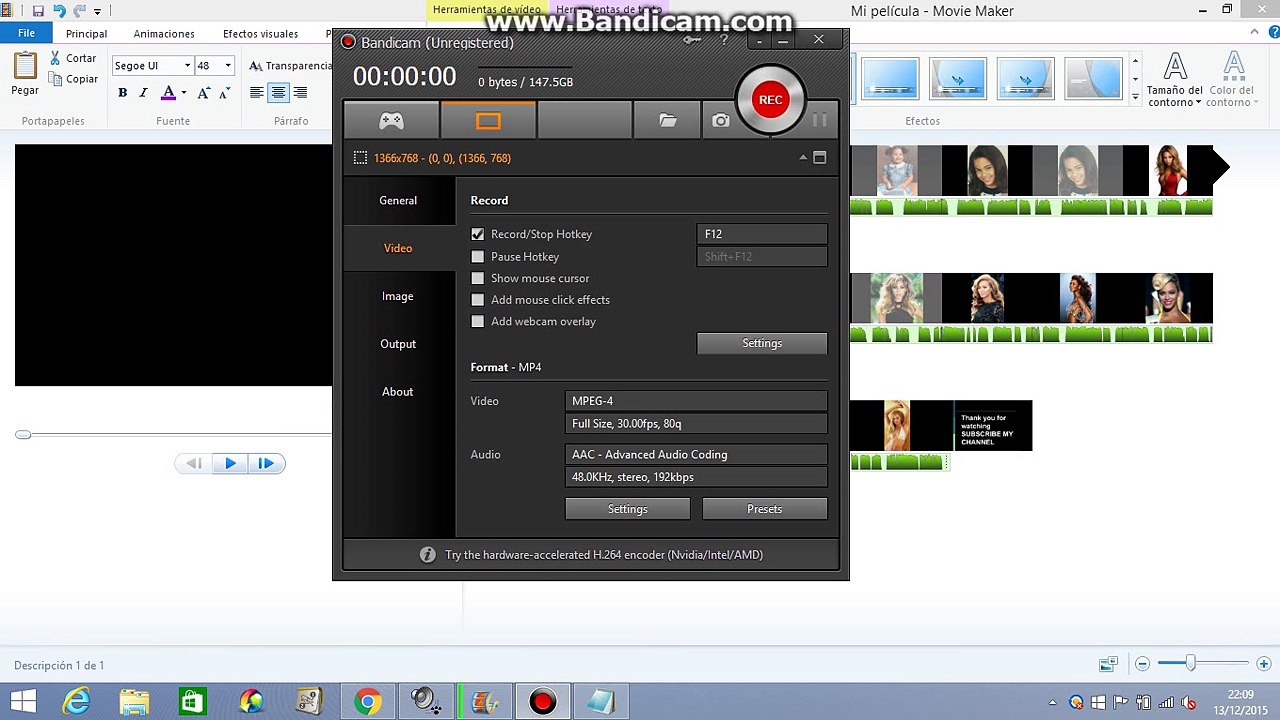This screenshot has width=1280, height=720.
Task: Play the Movie Maker preview
Action: coord(230,463)
